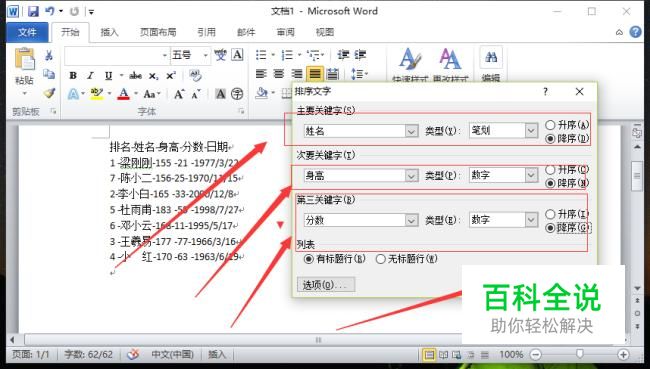Screen dimensions: 650x369
Task: Open Text Effects glowing A
Action: (x=73, y=94)
